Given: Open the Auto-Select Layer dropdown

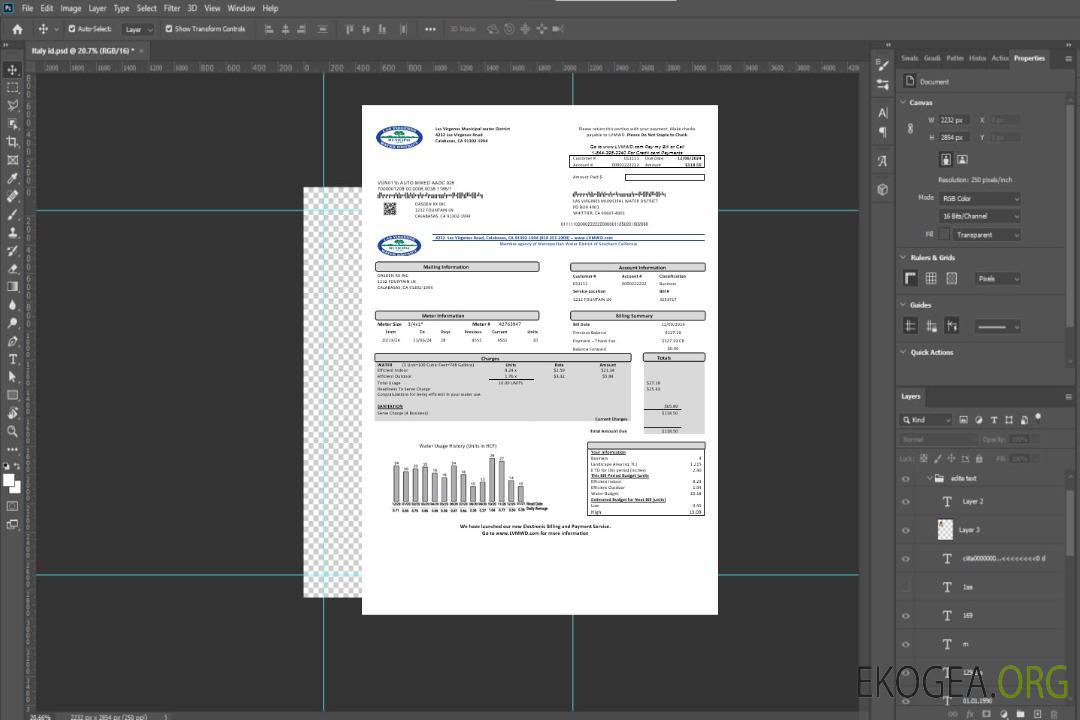Looking at the screenshot, I should coord(138,29).
